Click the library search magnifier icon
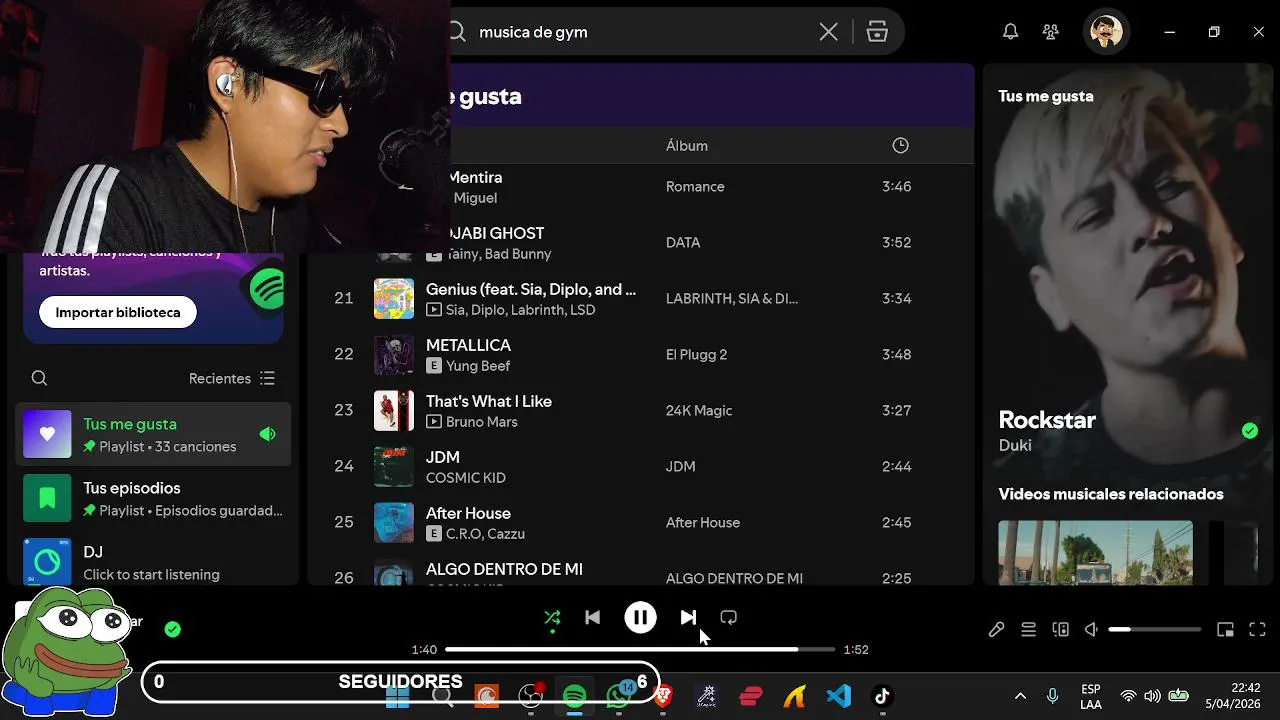The width and height of the screenshot is (1280, 720). (39, 378)
